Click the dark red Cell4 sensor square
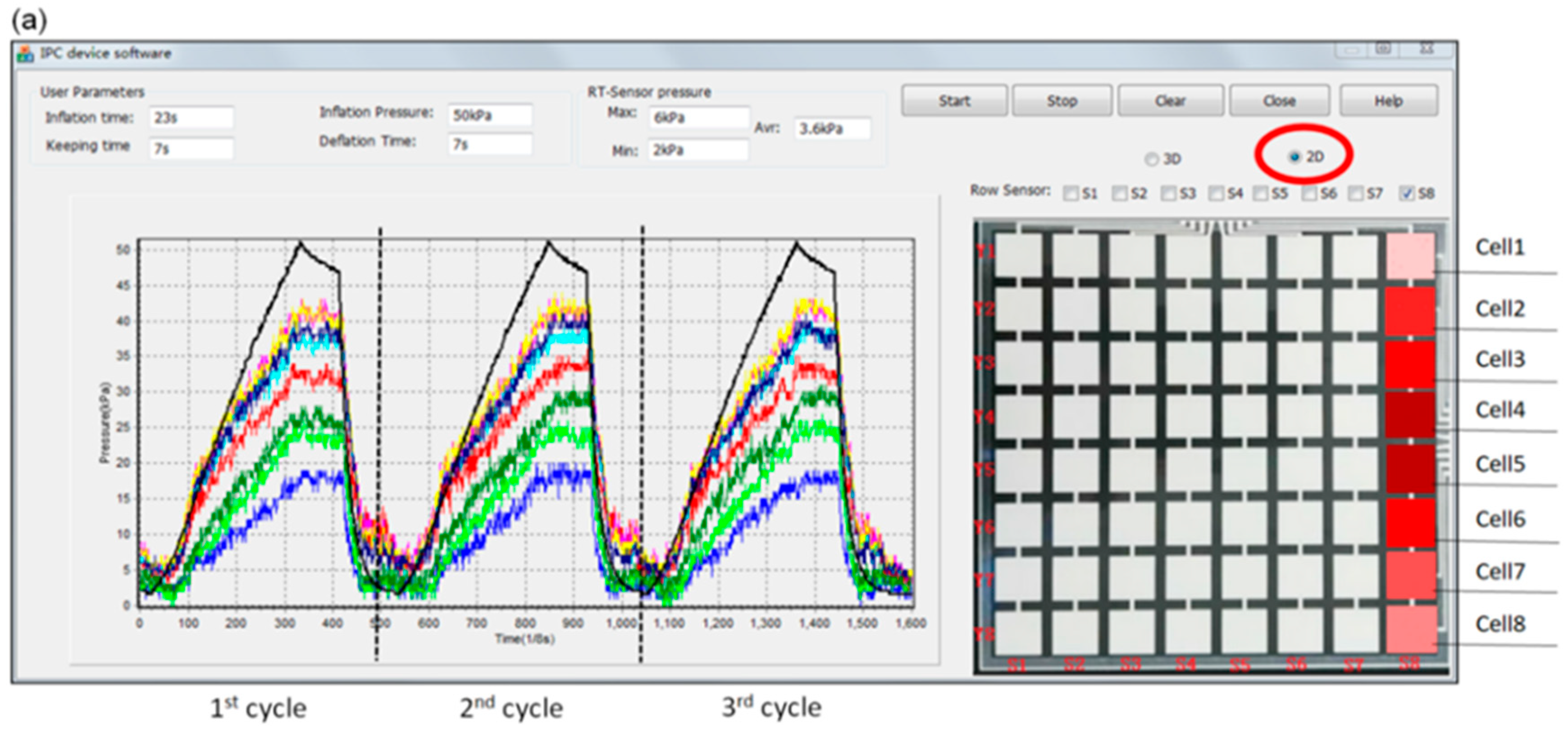1568x731 pixels. click(x=1410, y=415)
